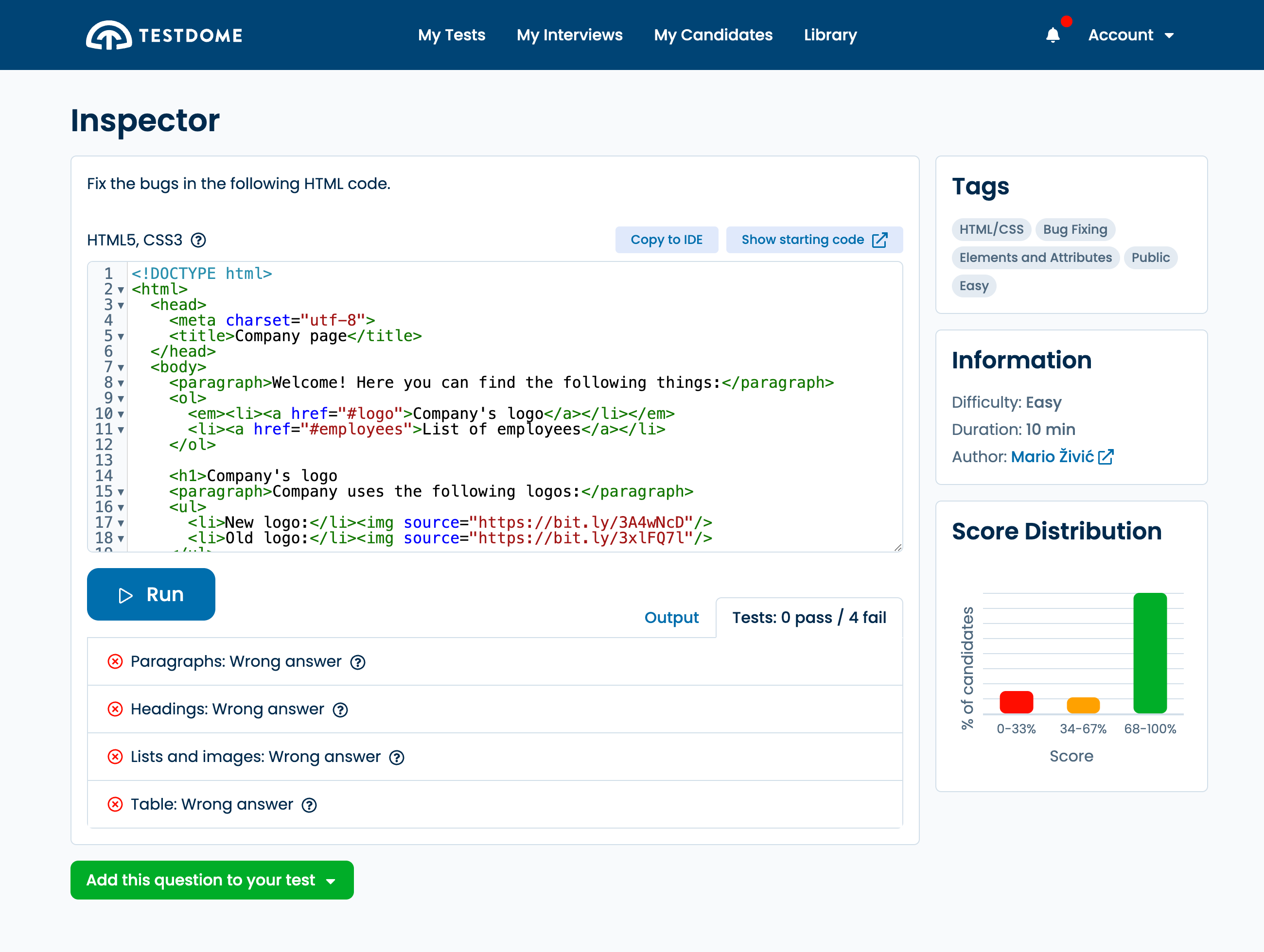Switch to the Output tab
Screen dimensions: 1264x952
pyautogui.click(x=671, y=617)
